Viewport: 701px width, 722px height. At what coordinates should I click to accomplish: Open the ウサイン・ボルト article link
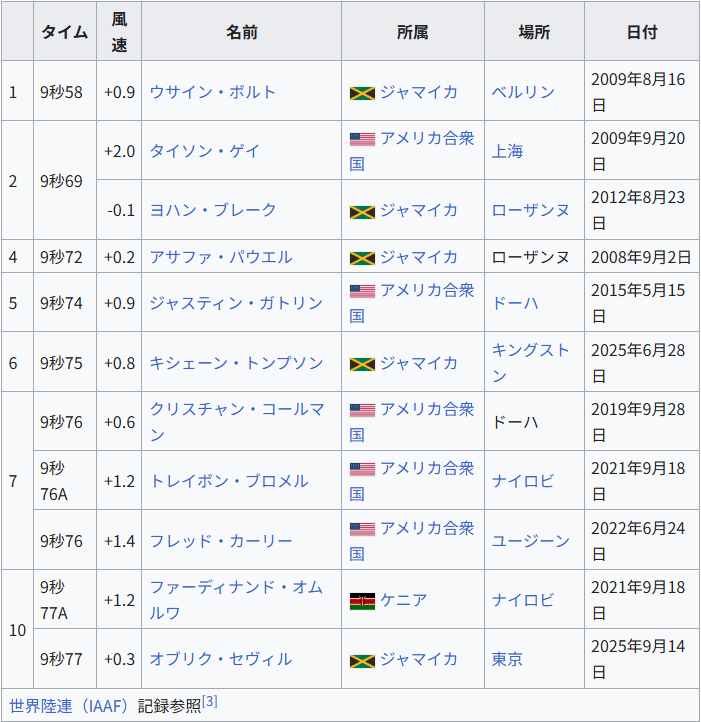tap(212, 92)
